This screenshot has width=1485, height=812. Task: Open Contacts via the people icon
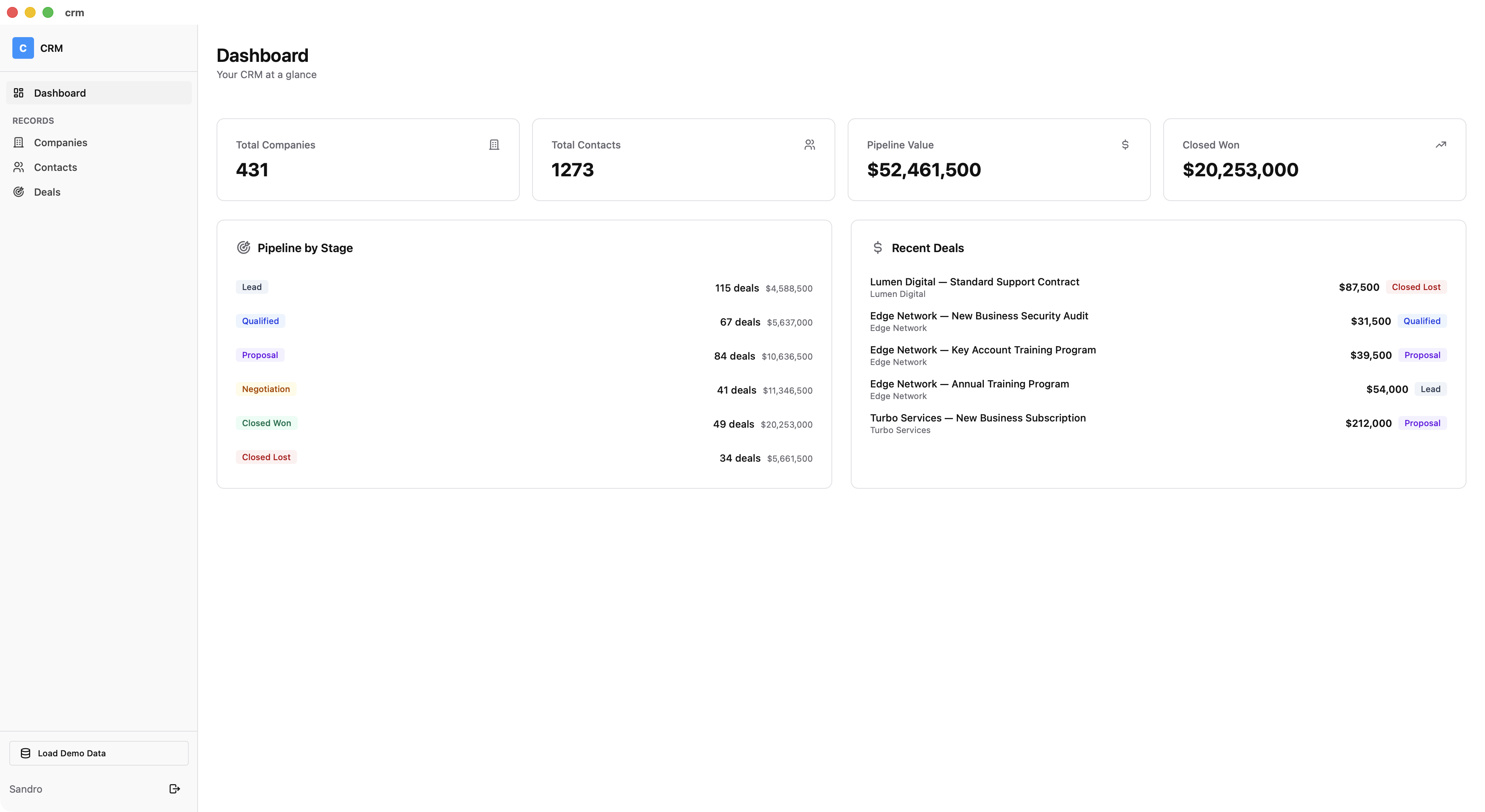click(19, 167)
